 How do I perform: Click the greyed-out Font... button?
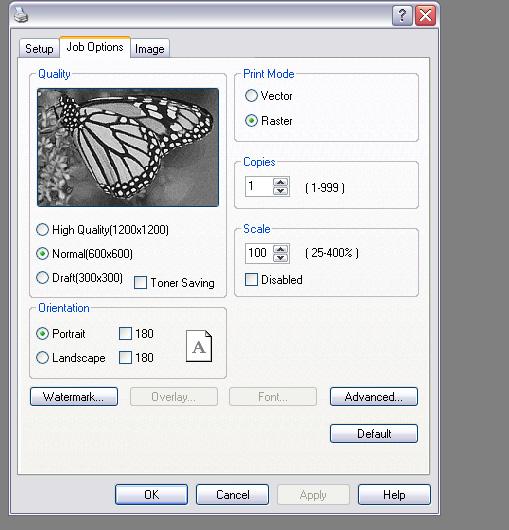[273, 396]
